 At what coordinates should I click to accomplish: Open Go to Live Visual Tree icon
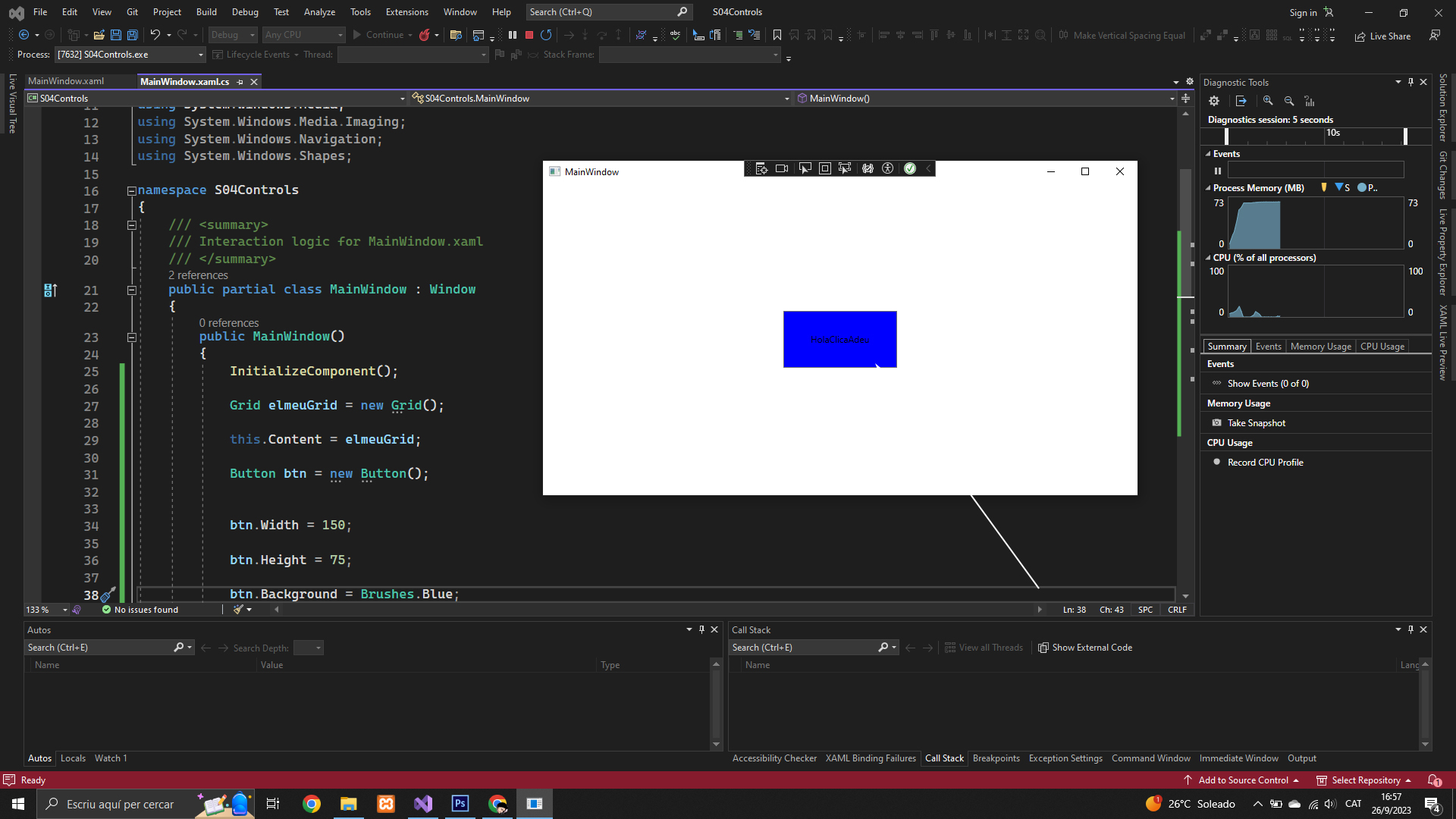[761, 168]
